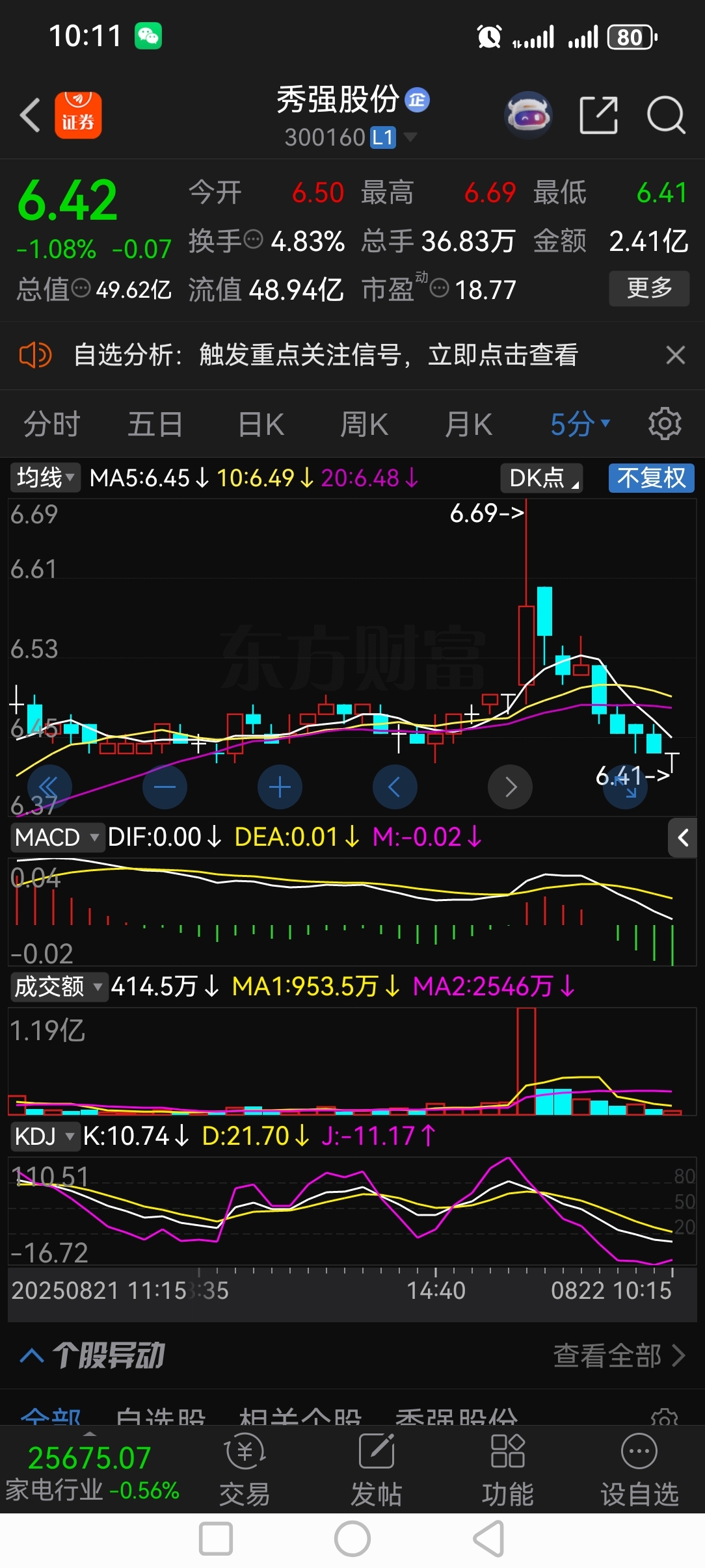
Task: Open the 5分 period dropdown
Action: click(x=580, y=424)
